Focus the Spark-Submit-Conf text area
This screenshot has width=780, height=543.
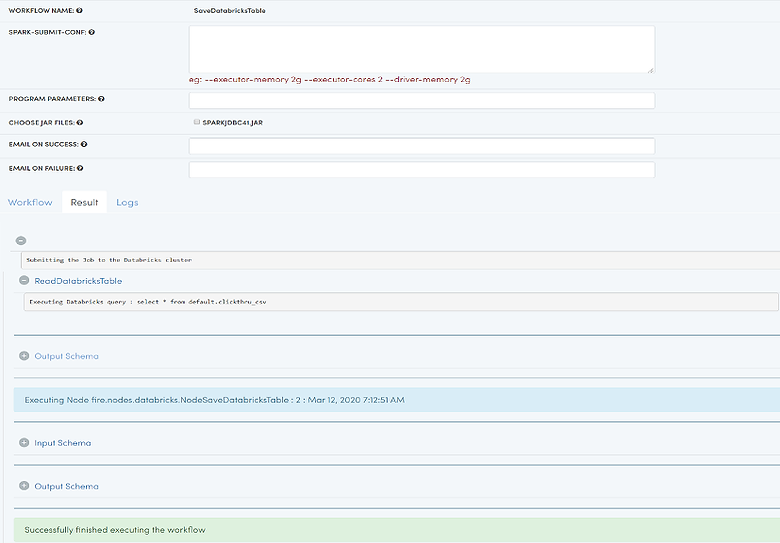pyautogui.click(x=422, y=50)
